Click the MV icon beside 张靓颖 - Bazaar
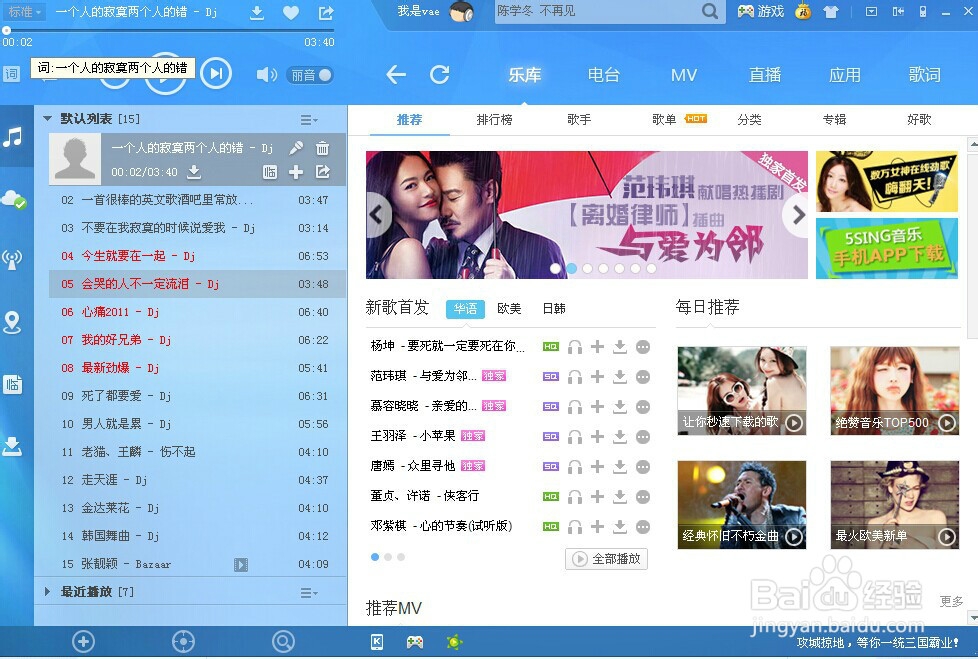The image size is (978, 659). [241, 565]
